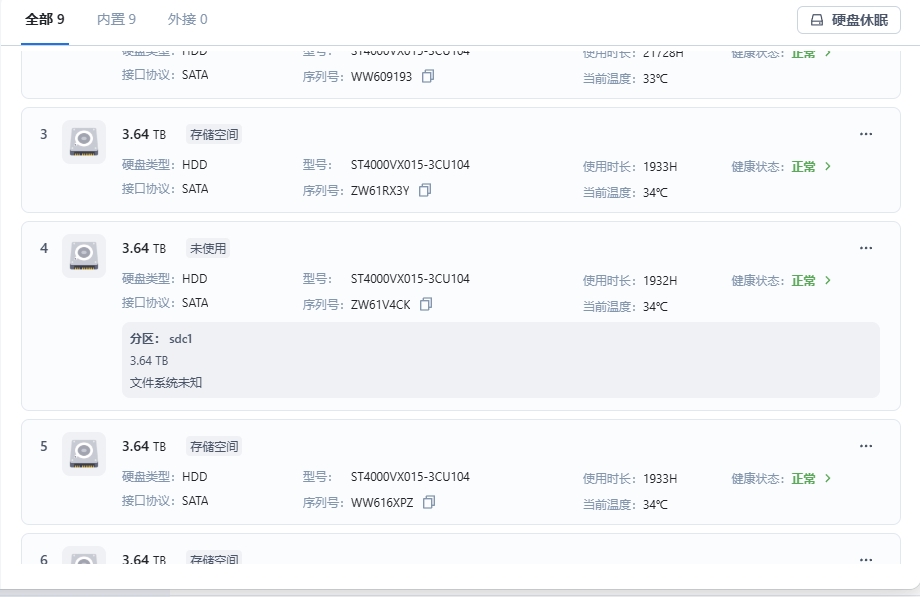Select current temperature 33℃ value
Viewport: 920px width, 597px height.
tap(655, 79)
